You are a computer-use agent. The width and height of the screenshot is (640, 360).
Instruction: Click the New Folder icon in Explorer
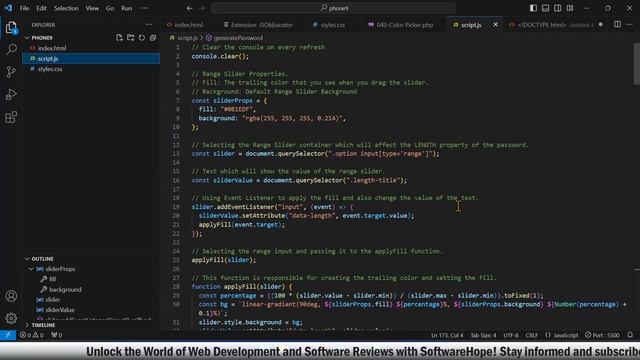point(131,38)
